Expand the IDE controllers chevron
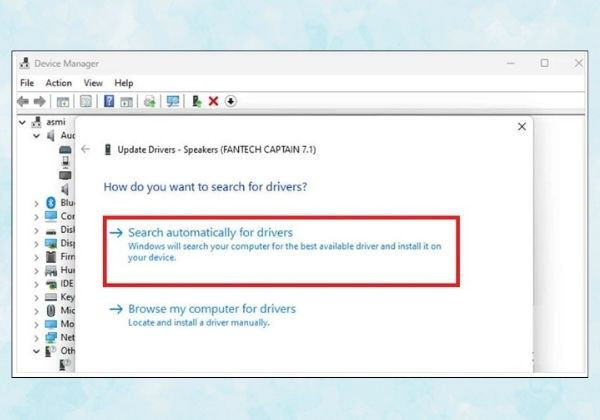The height and width of the screenshot is (420, 600). point(36,285)
